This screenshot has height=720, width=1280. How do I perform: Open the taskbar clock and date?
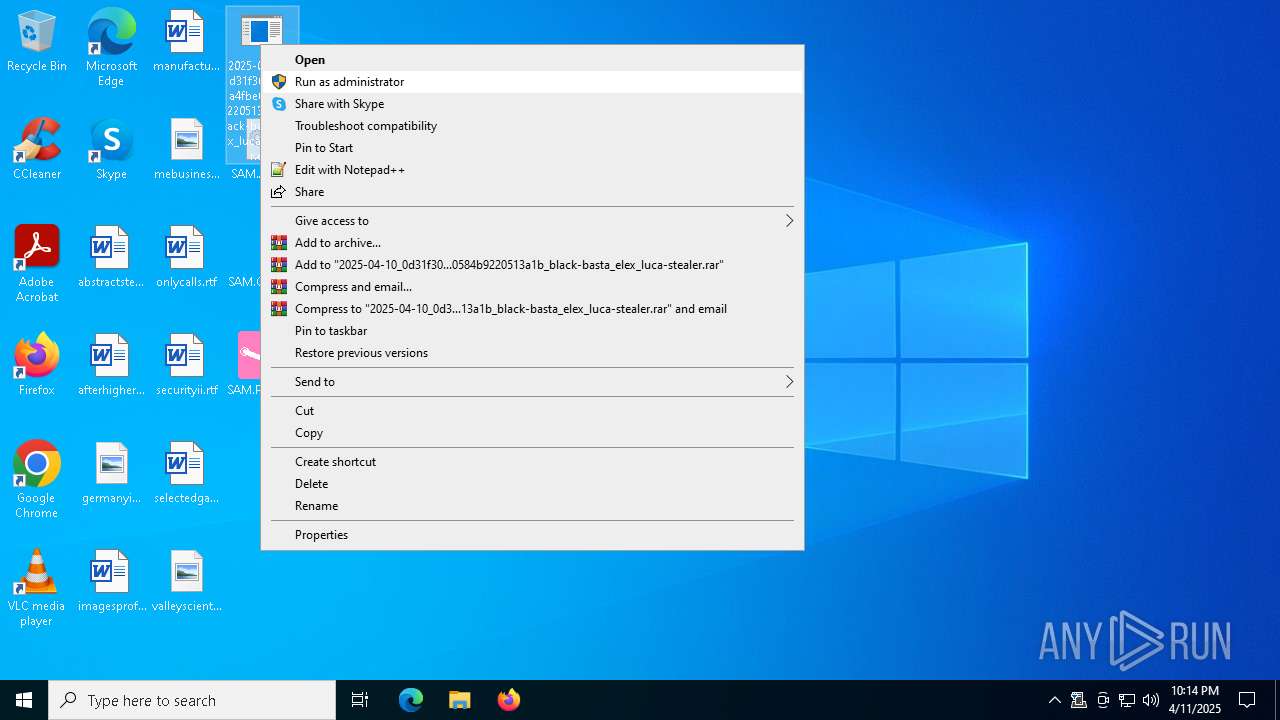point(1195,700)
